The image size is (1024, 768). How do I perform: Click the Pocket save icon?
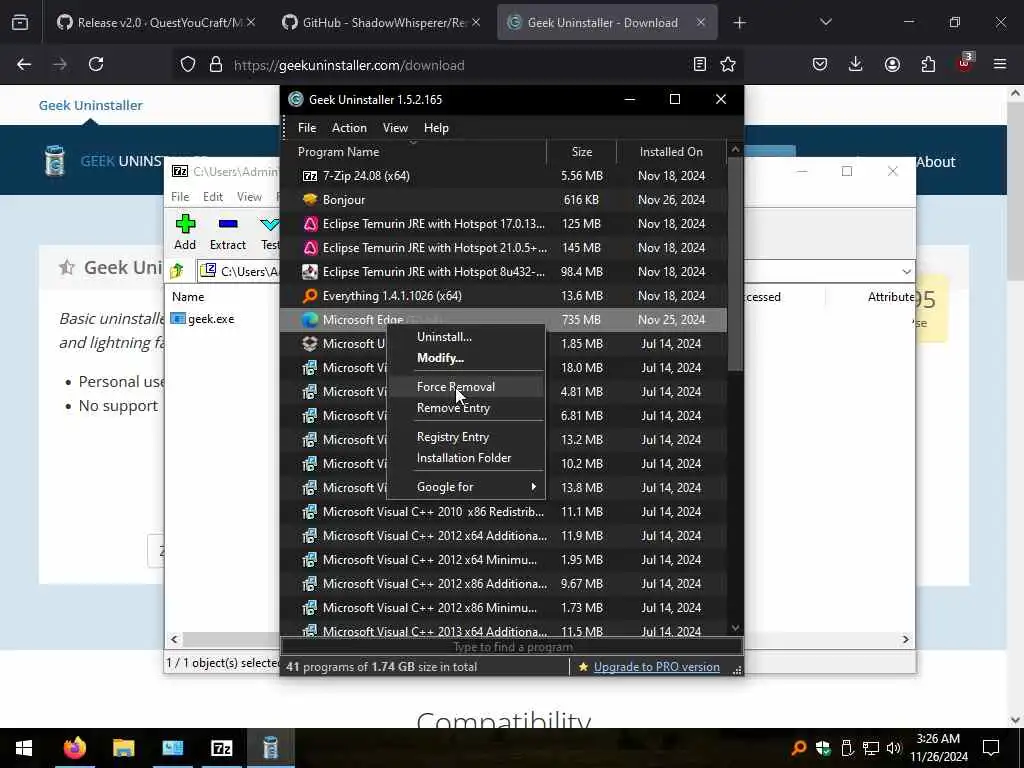pos(820,64)
